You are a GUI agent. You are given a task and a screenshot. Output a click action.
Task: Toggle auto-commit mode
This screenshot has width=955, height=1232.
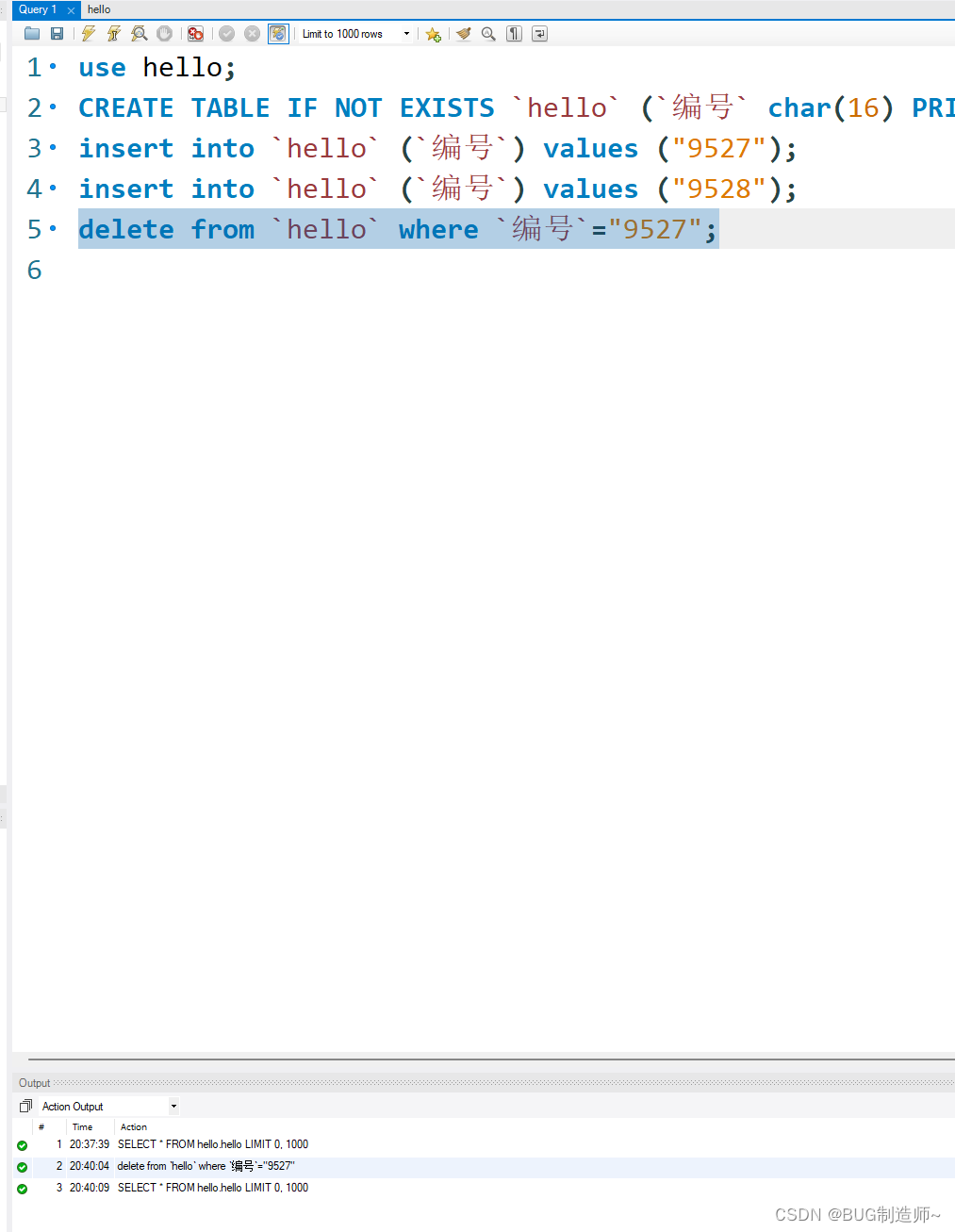tap(277, 33)
